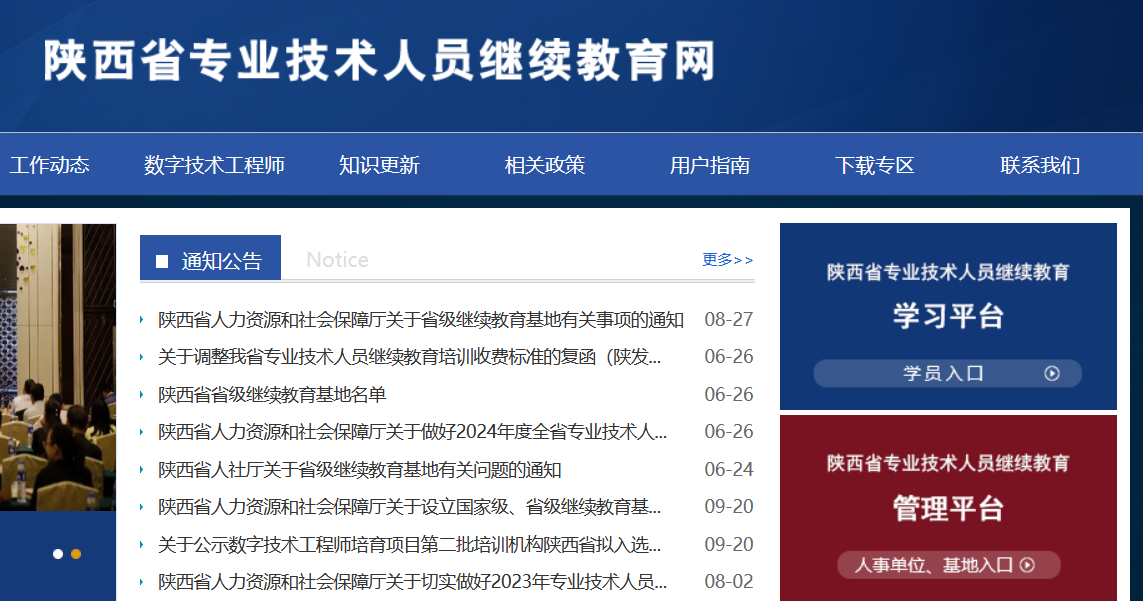Viewport: 1143px width, 601px height.
Task: Click the Notice label beside 通知公告
Action: tap(338, 260)
